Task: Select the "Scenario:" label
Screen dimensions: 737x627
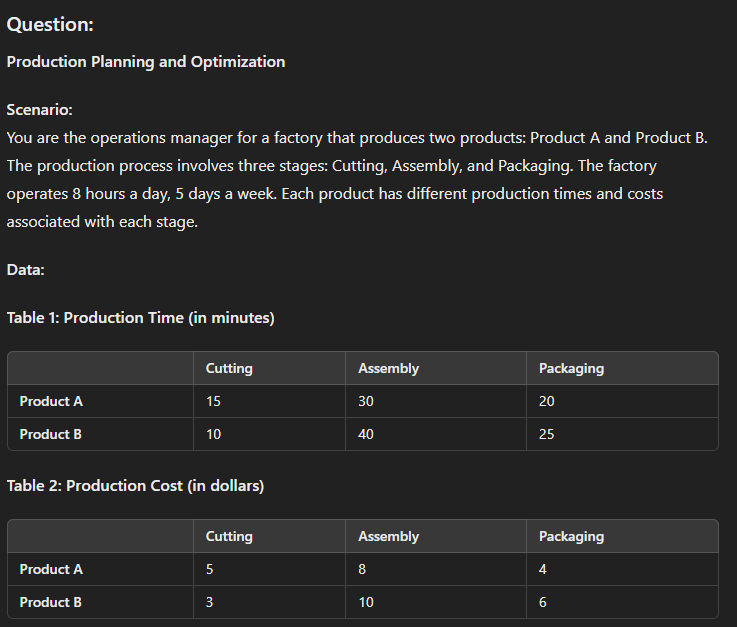Action: tap(39, 109)
